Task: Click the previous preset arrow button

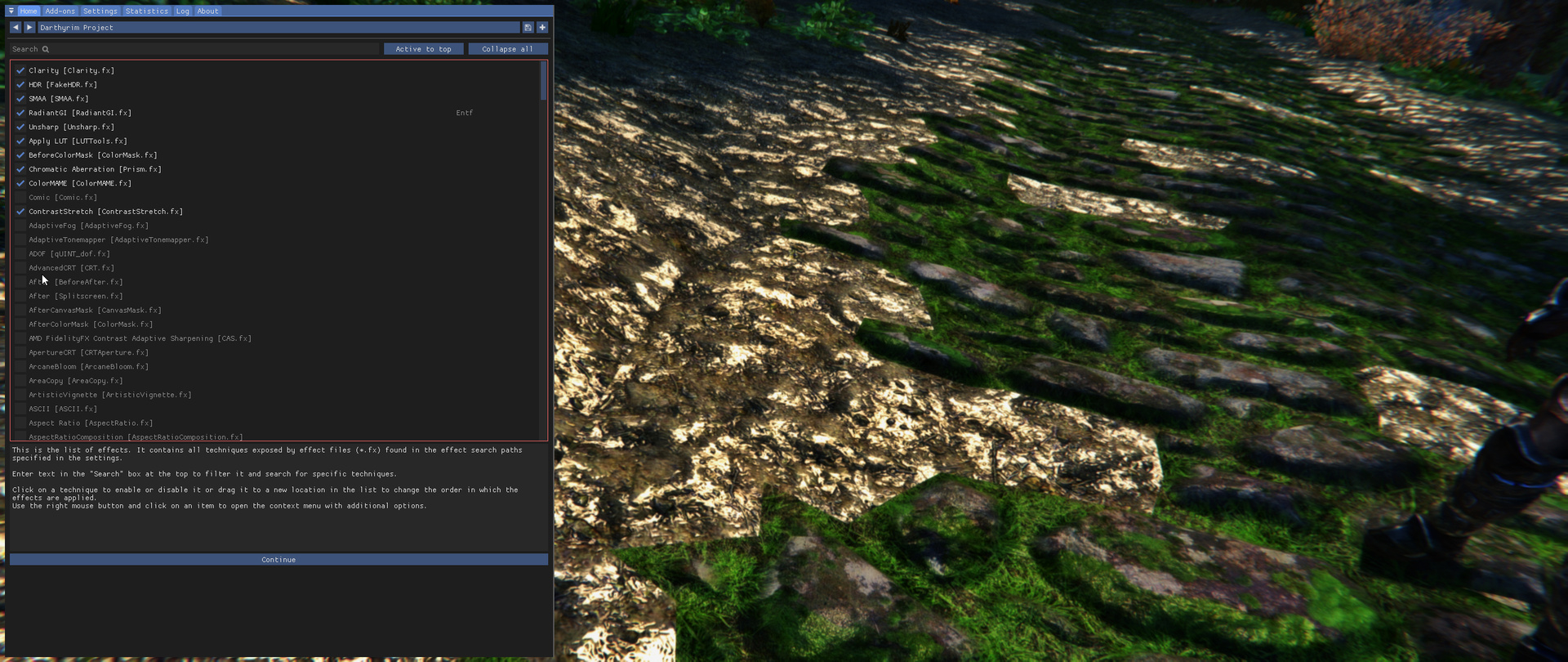Action: click(x=16, y=27)
